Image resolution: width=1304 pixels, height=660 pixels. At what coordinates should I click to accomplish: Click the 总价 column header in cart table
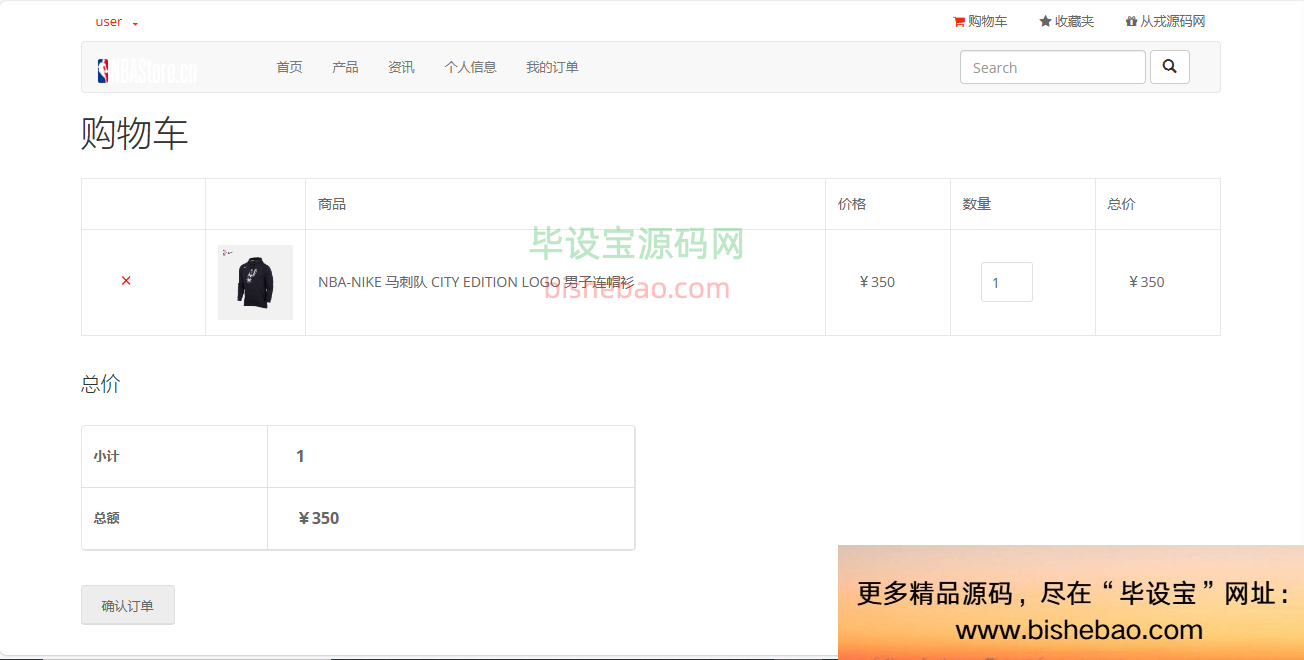point(1121,204)
